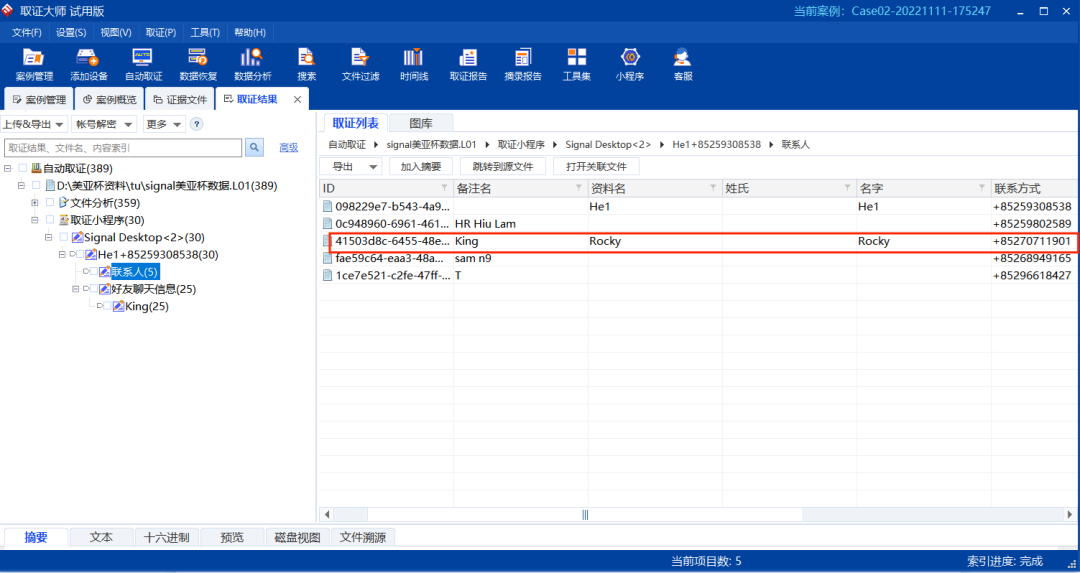
Task: Click the 高级 advanced search link
Action: 288,148
